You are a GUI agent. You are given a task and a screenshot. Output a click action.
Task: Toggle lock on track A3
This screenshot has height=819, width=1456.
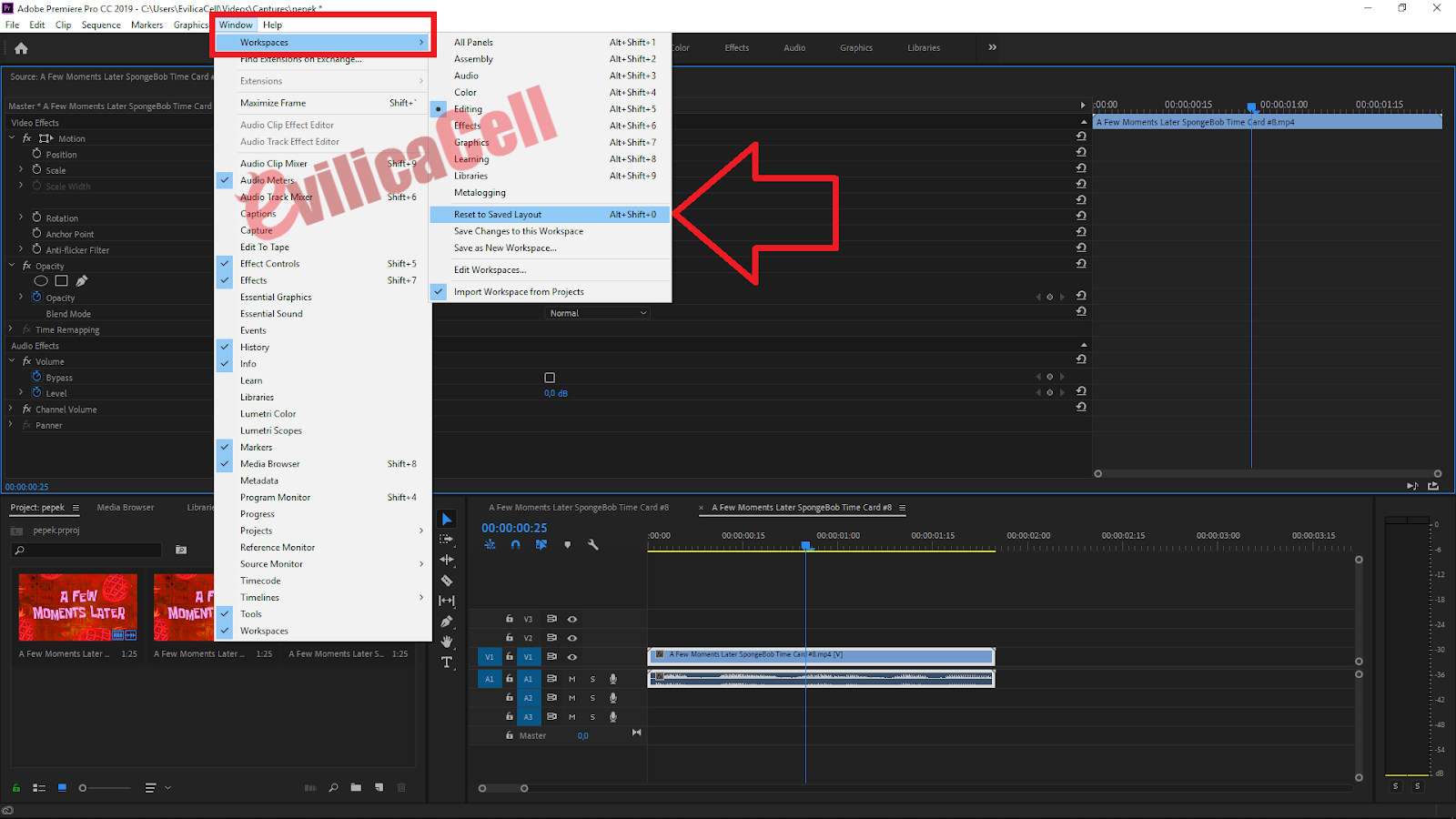click(510, 716)
